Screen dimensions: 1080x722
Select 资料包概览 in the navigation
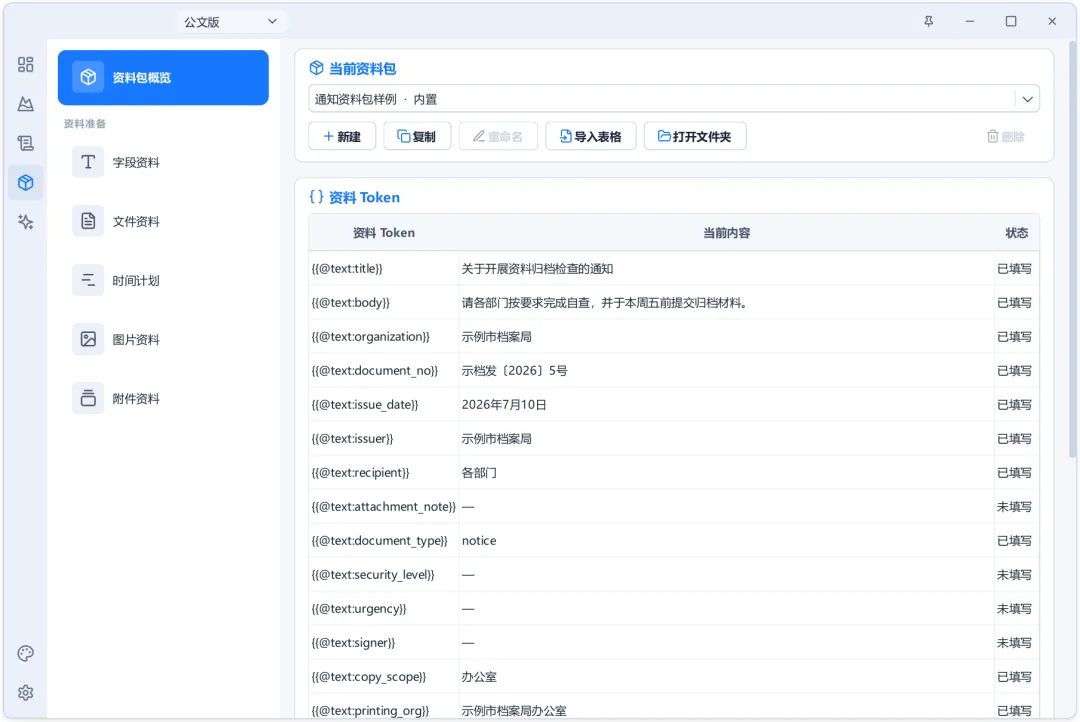163,77
